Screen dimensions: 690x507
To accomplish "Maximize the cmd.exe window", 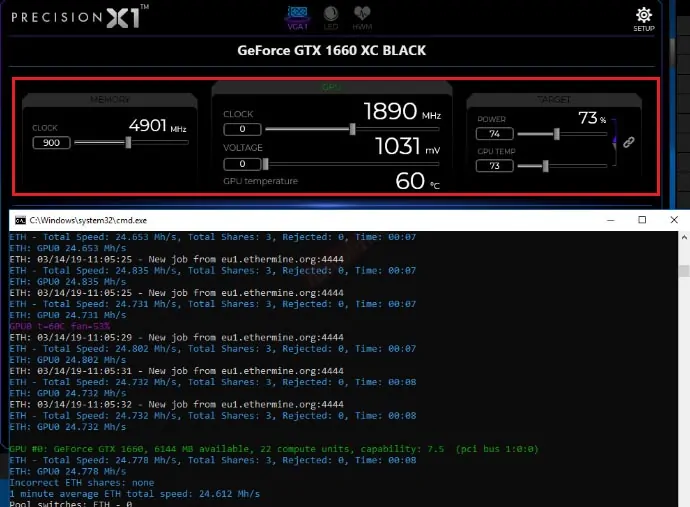I will (642, 220).
